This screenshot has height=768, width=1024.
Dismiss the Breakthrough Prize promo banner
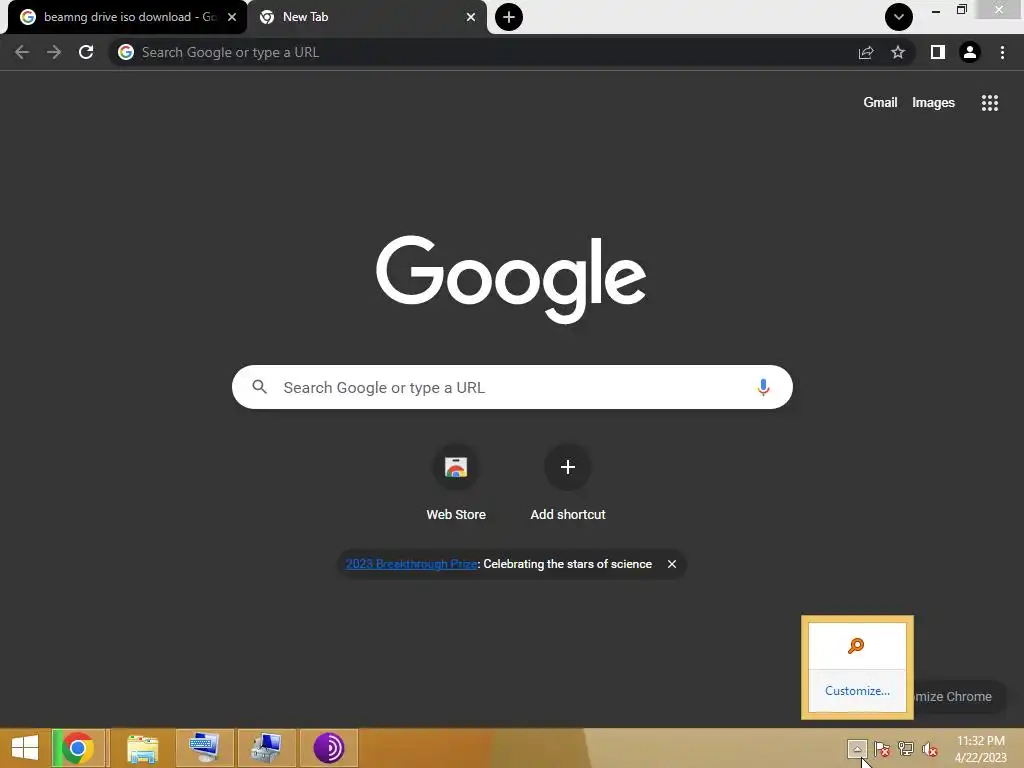click(x=672, y=564)
